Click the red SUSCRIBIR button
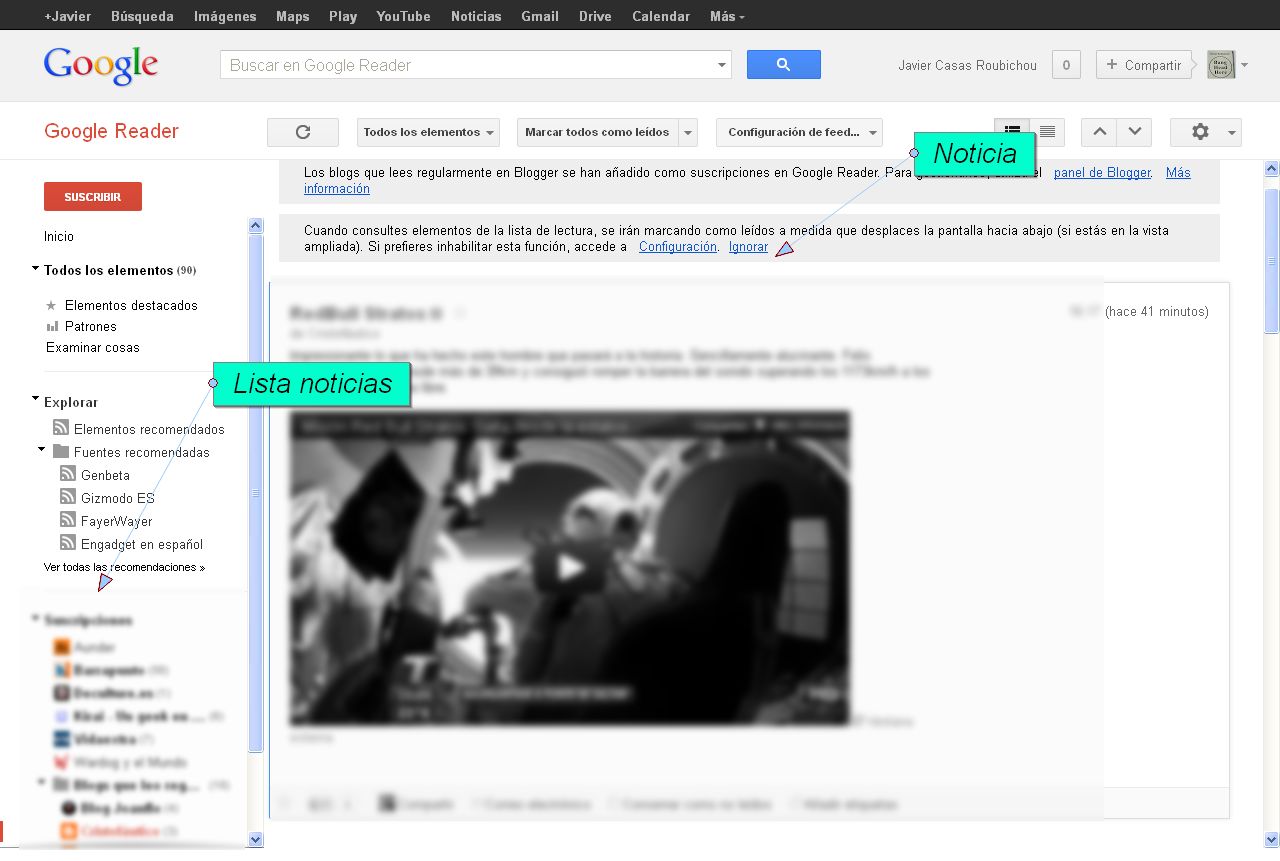This screenshot has width=1280, height=861. (93, 197)
